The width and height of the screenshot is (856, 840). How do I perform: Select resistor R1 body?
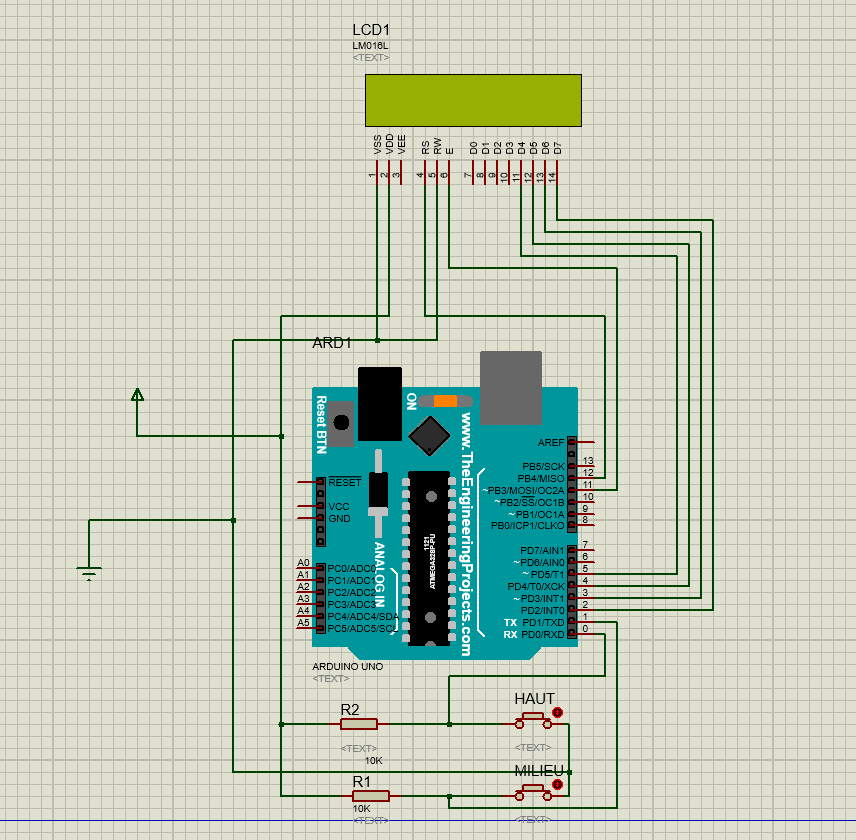coord(371,796)
